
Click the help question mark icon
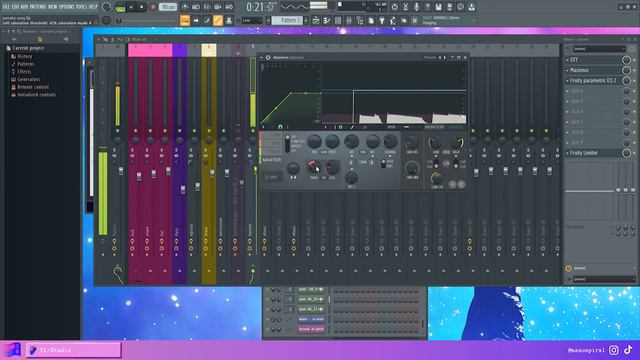pyautogui.click(x=427, y=7)
